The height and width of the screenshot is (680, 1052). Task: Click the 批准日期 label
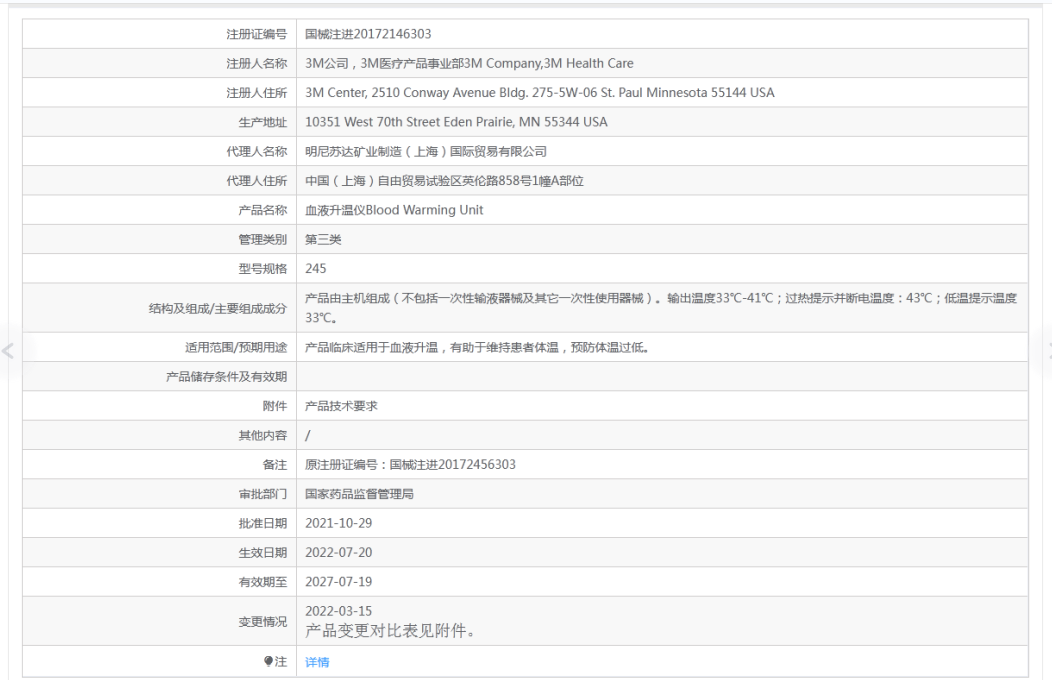click(262, 524)
